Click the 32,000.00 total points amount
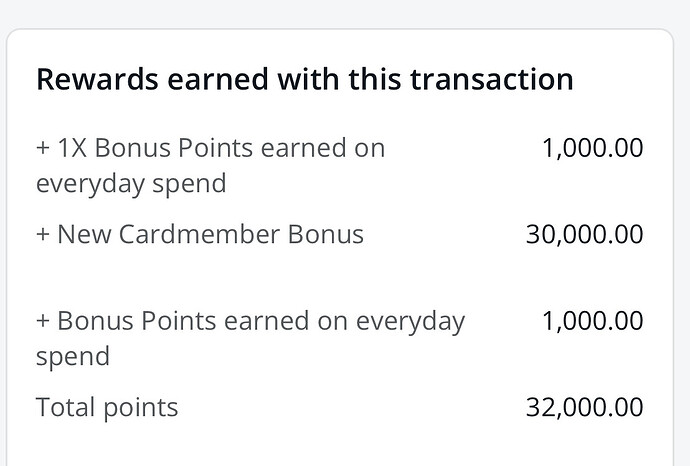 584,407
